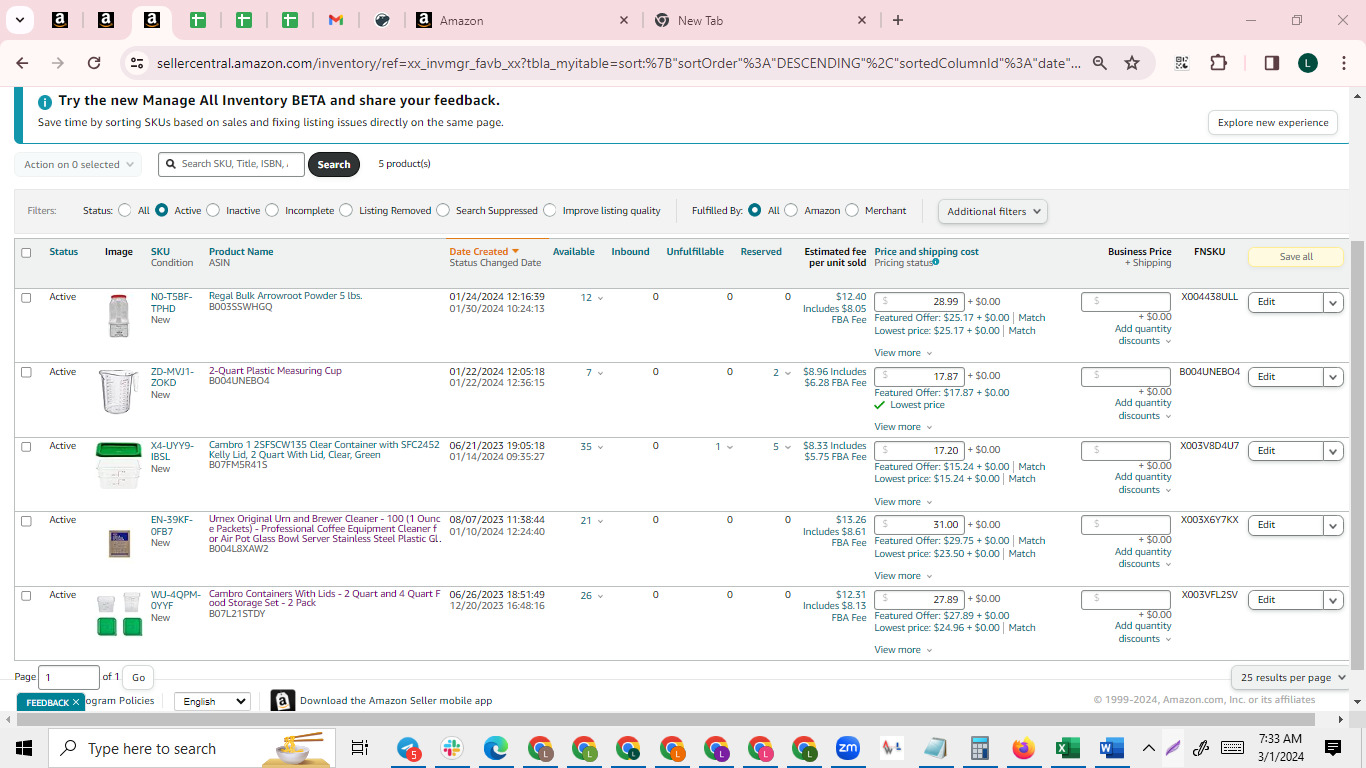Sort by the Date Created column header
This screenshot has width=1366, height=768.
(x=484, y=252)
